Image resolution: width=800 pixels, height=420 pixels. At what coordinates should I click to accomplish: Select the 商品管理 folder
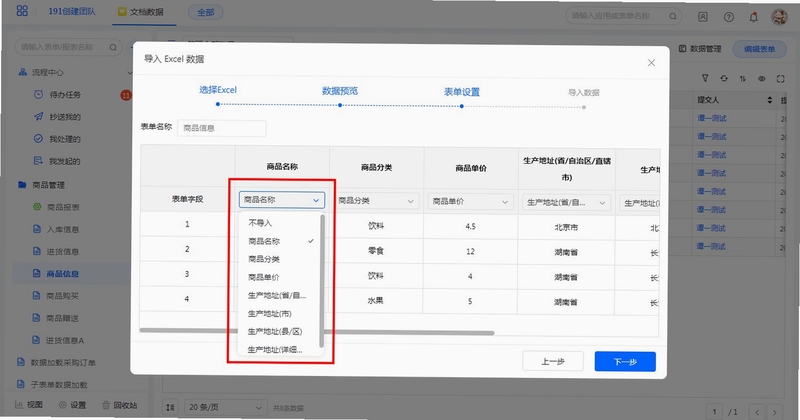48,185
